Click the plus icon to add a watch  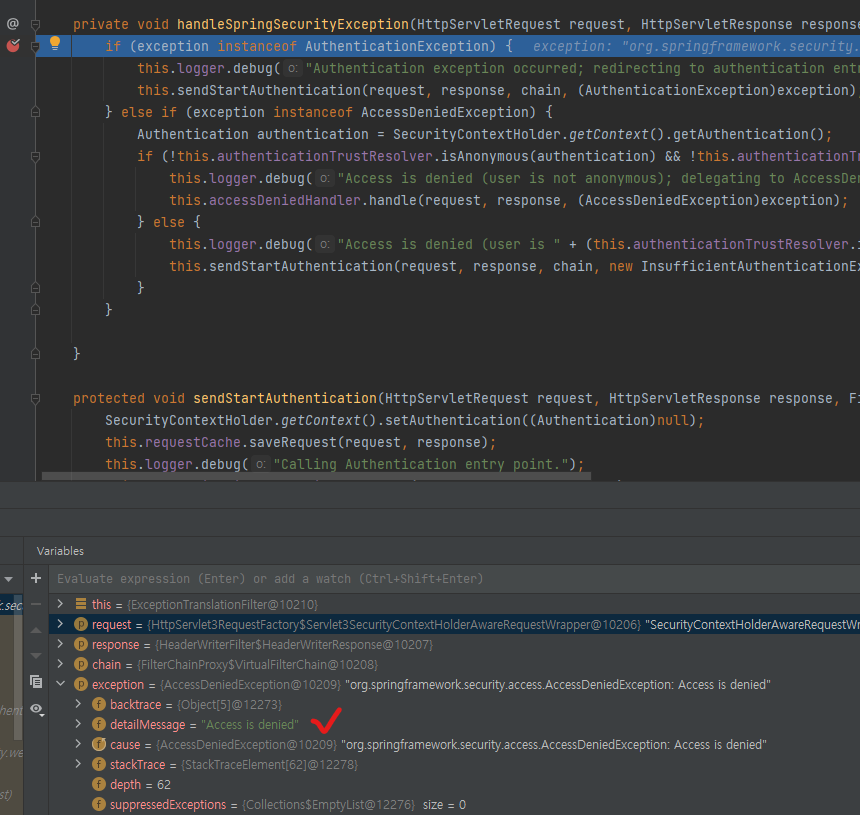point(36,578)
